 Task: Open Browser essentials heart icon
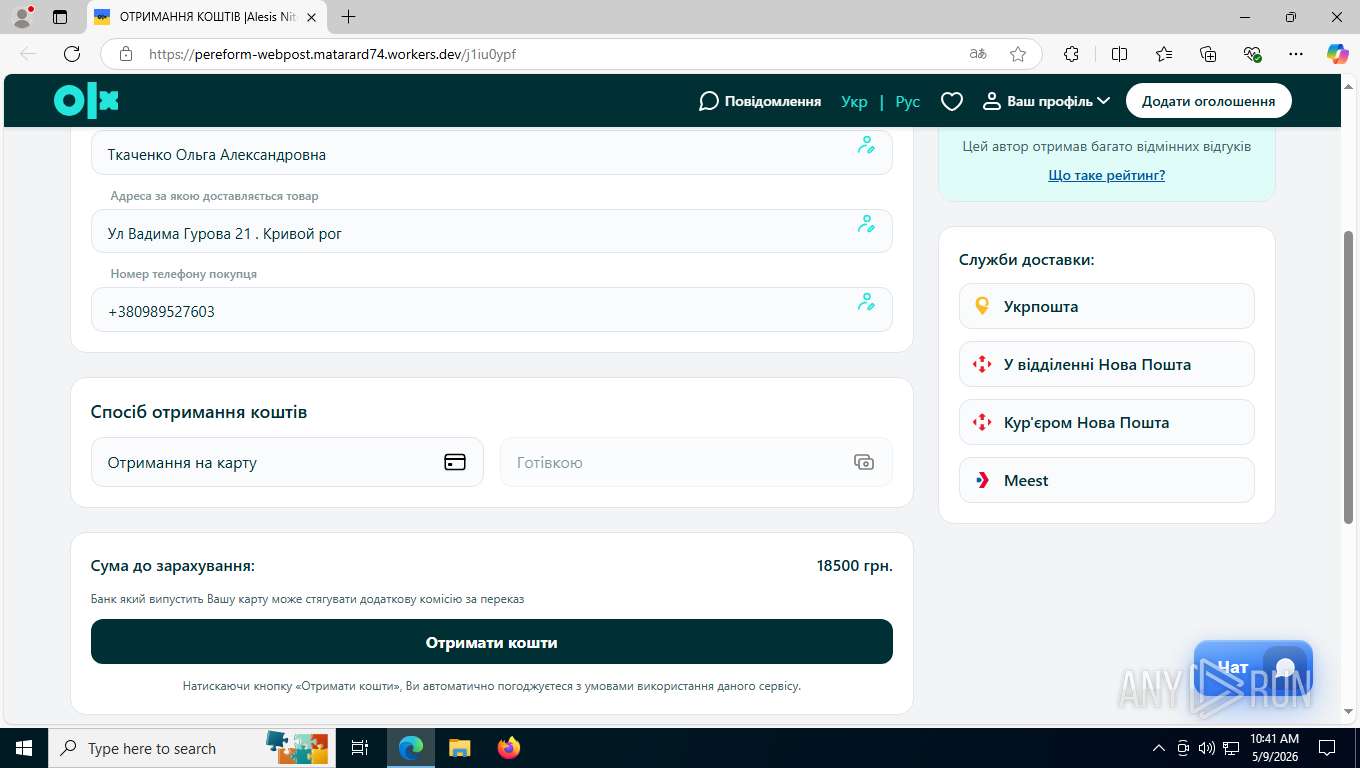coord(1252,54)
